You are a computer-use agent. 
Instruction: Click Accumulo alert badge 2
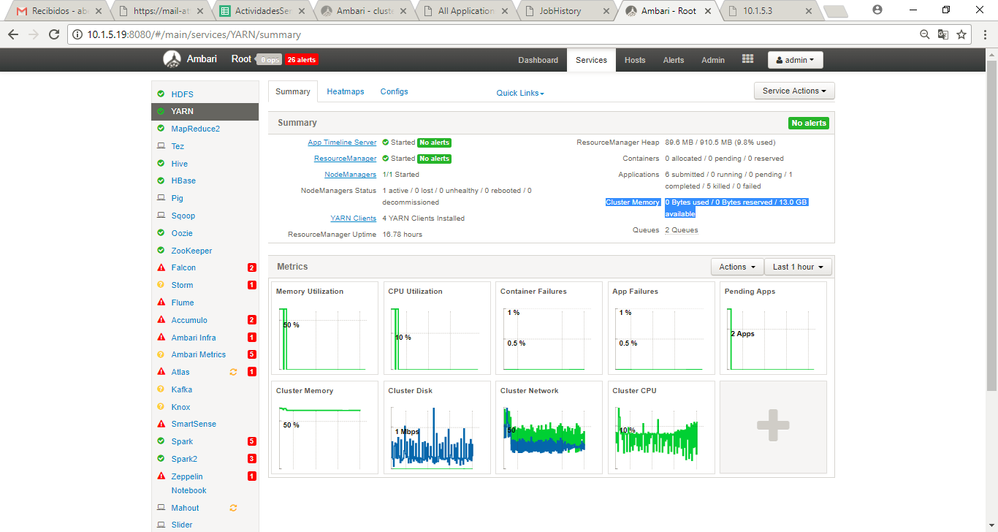pos(252,320)
